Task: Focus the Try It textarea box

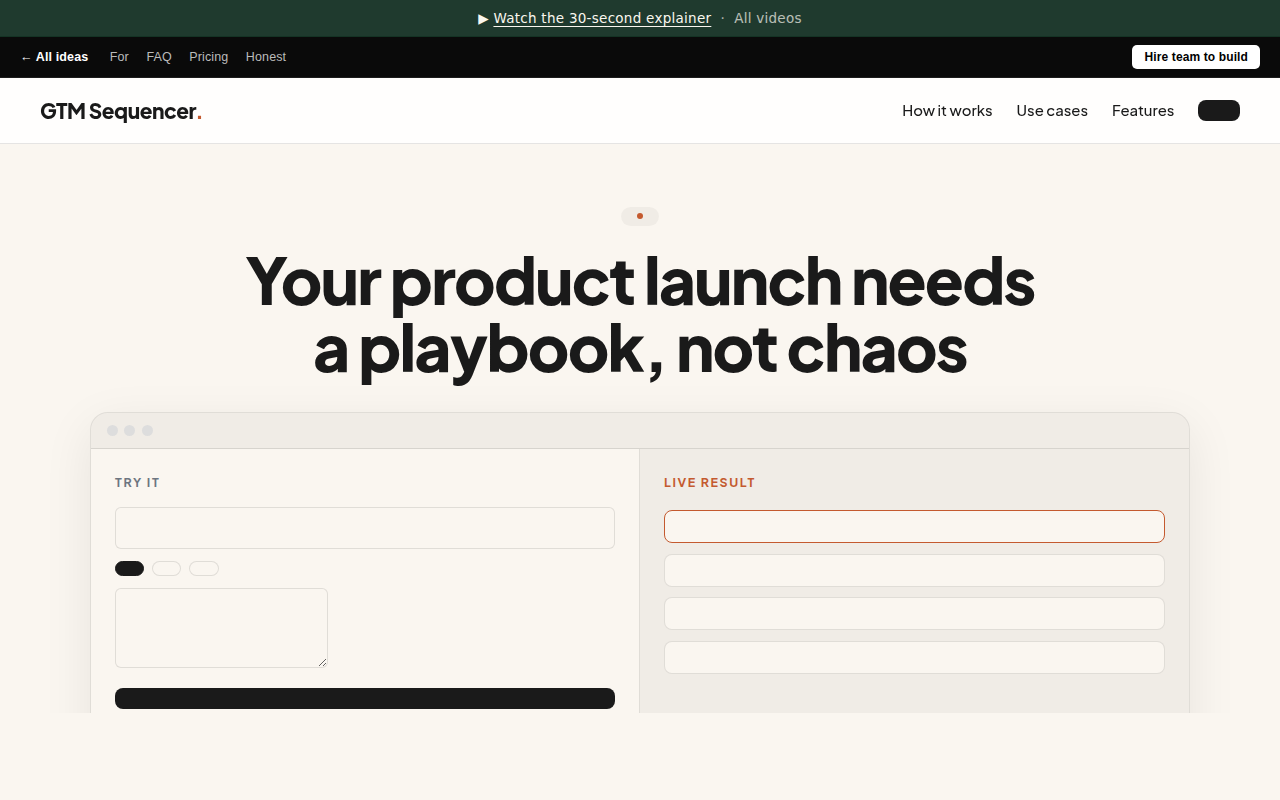Action: click(221, 628)
